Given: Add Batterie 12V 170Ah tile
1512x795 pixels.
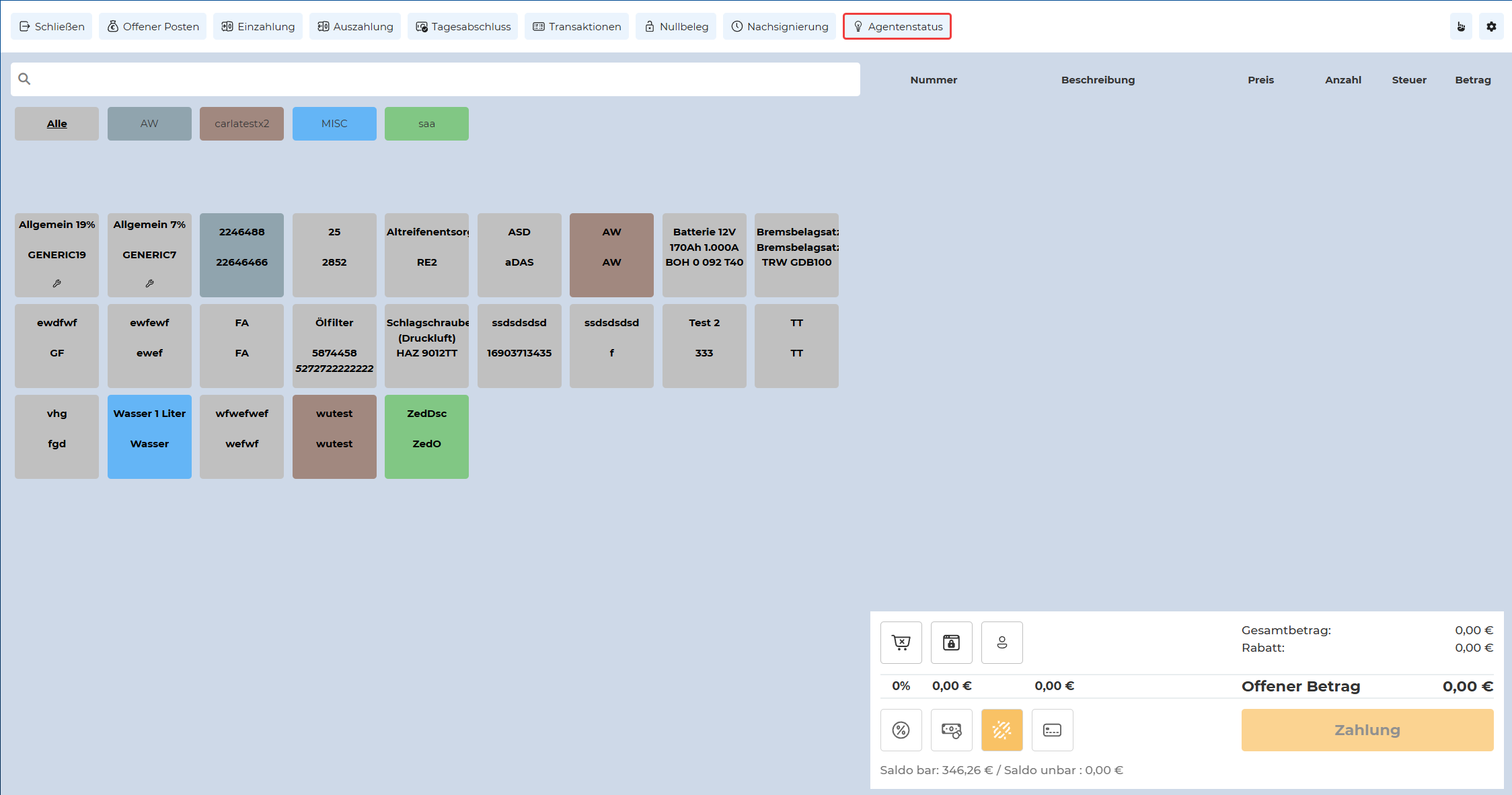Looking at the screenshot, I should click(704, 255).
